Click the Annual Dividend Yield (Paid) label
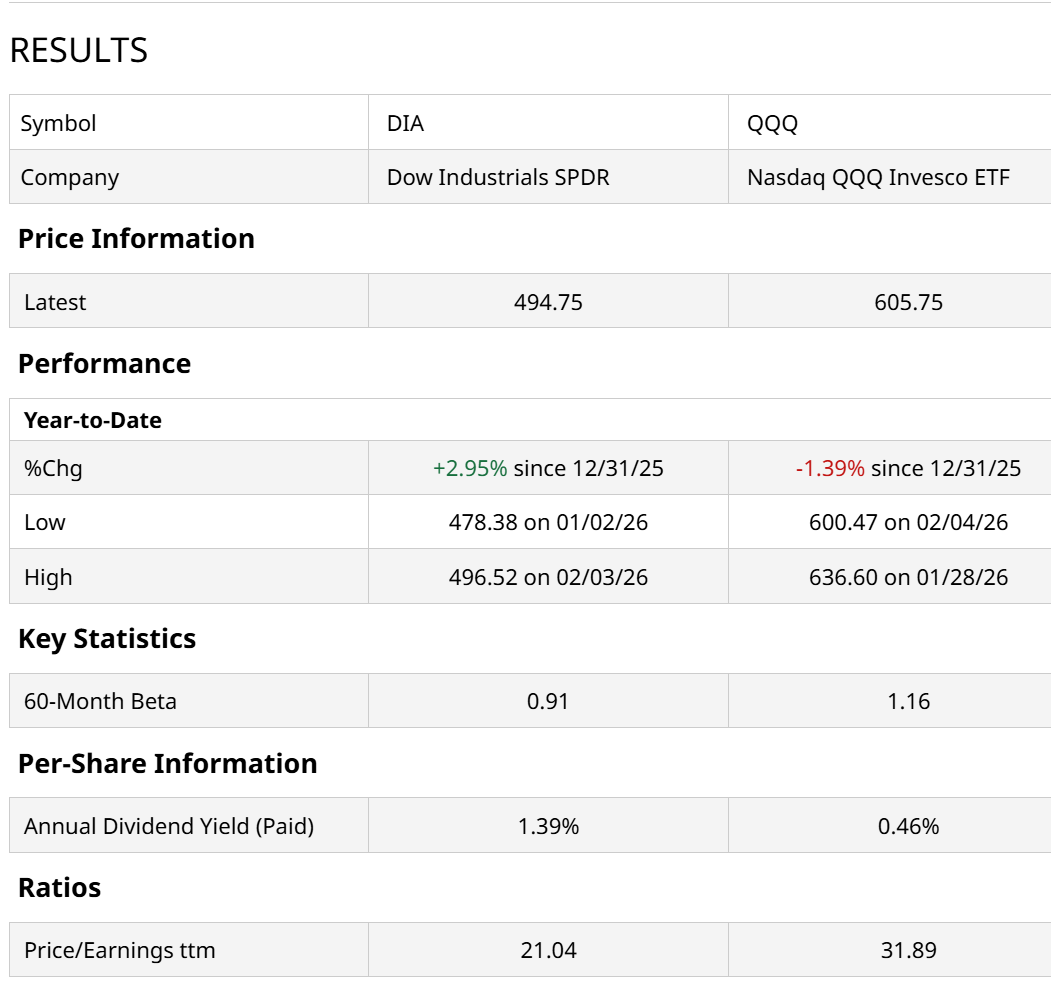Viewport: 1051px width, 994px height. tap(169, 826)
